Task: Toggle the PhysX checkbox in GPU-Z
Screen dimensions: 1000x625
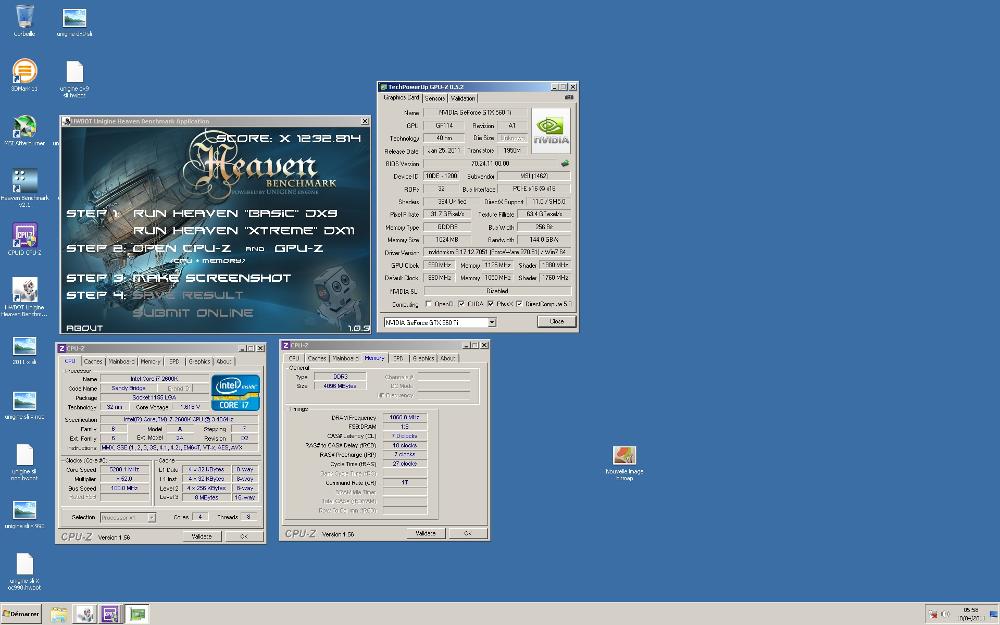Action: (x=490, y=304)
